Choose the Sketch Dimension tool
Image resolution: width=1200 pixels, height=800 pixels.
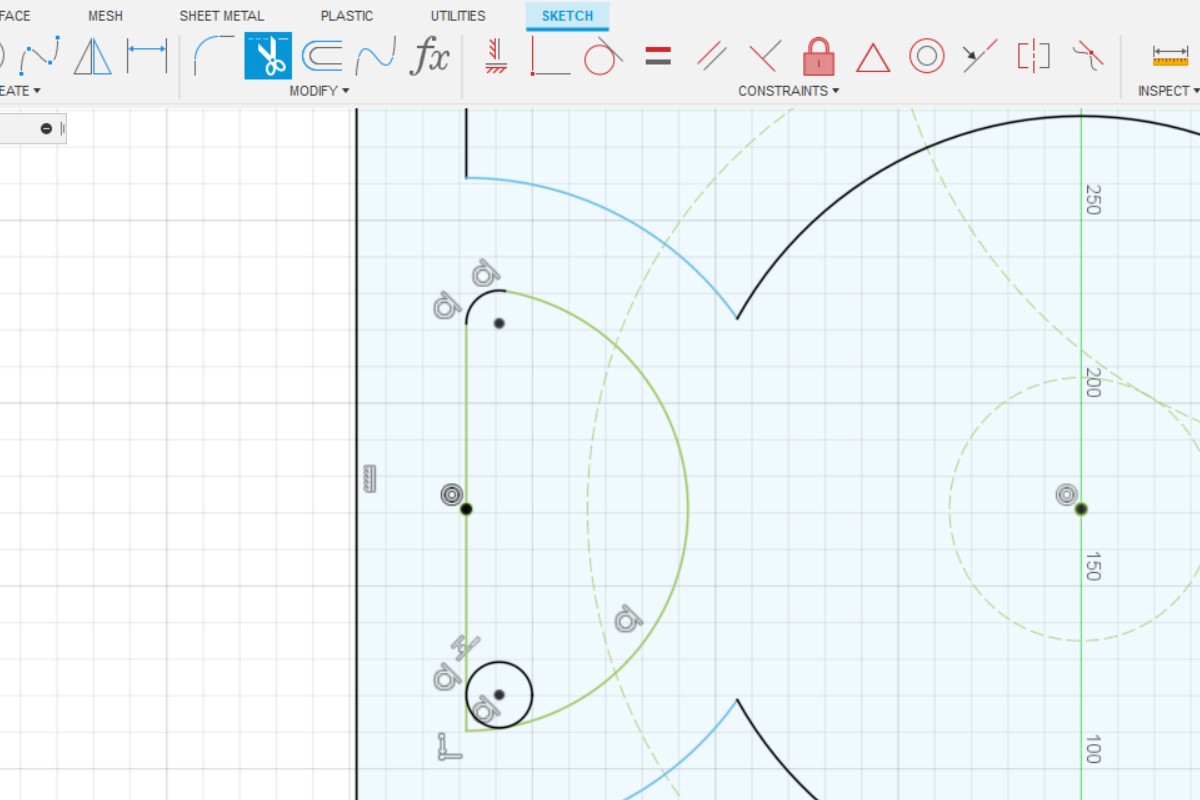click(x=147, y=55)
